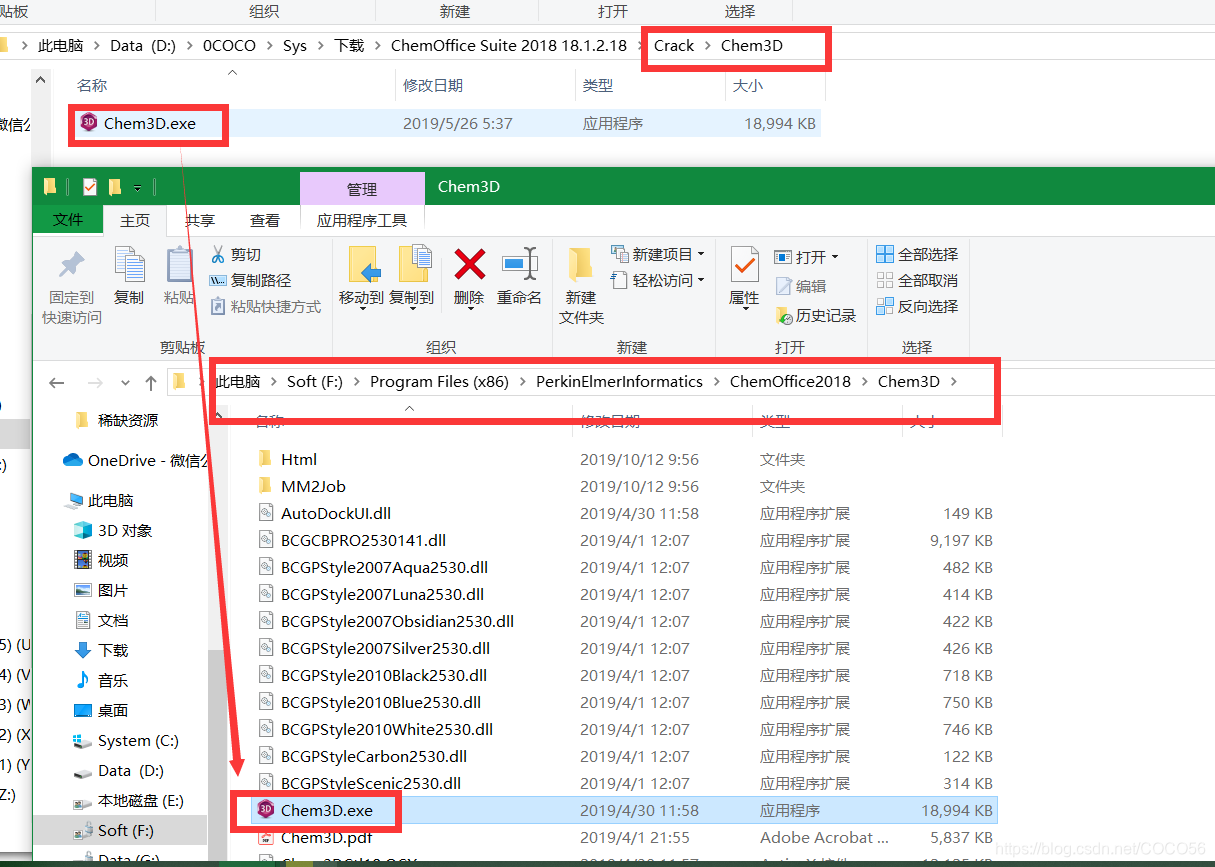The height and width of the screenshot is (867, 1215).
Task: Click Copy path button
Action: point(250,280)
